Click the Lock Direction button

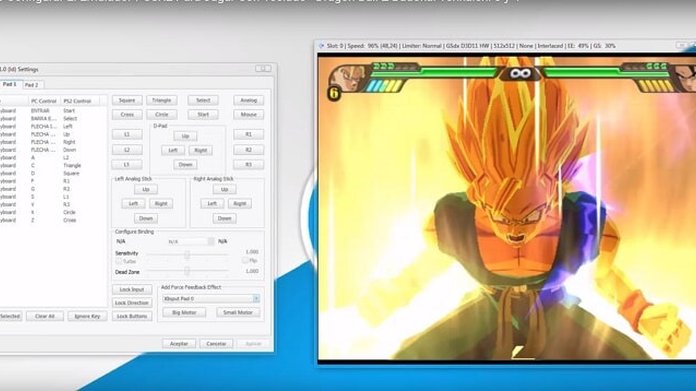tap(132, 303)
